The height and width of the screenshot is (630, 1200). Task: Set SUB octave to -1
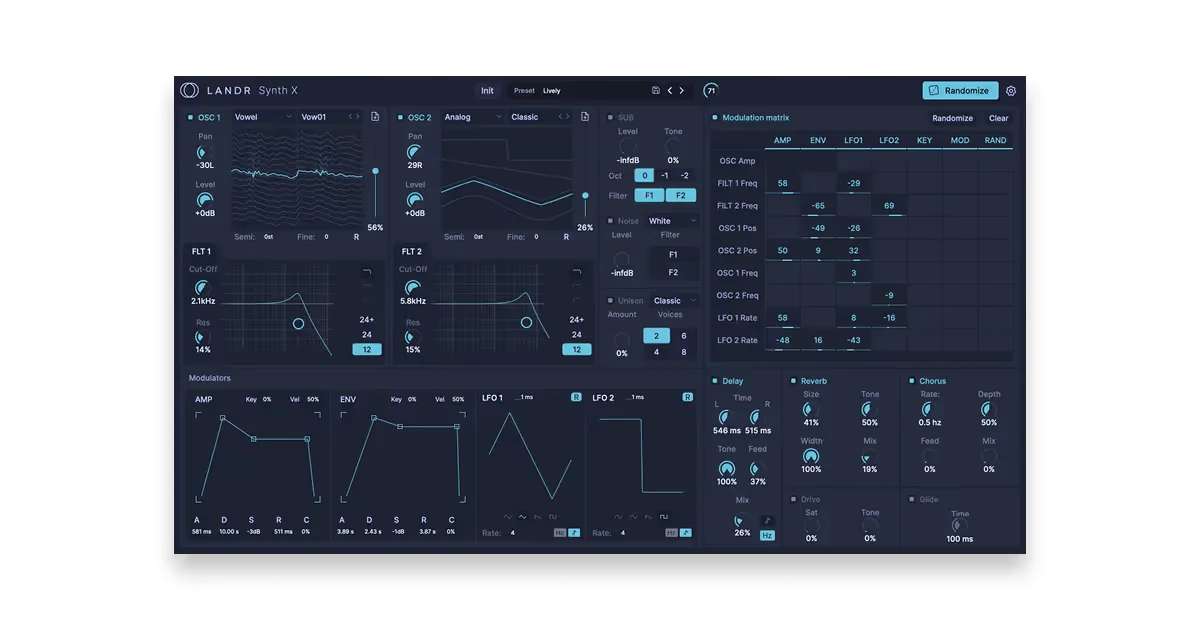665,176
